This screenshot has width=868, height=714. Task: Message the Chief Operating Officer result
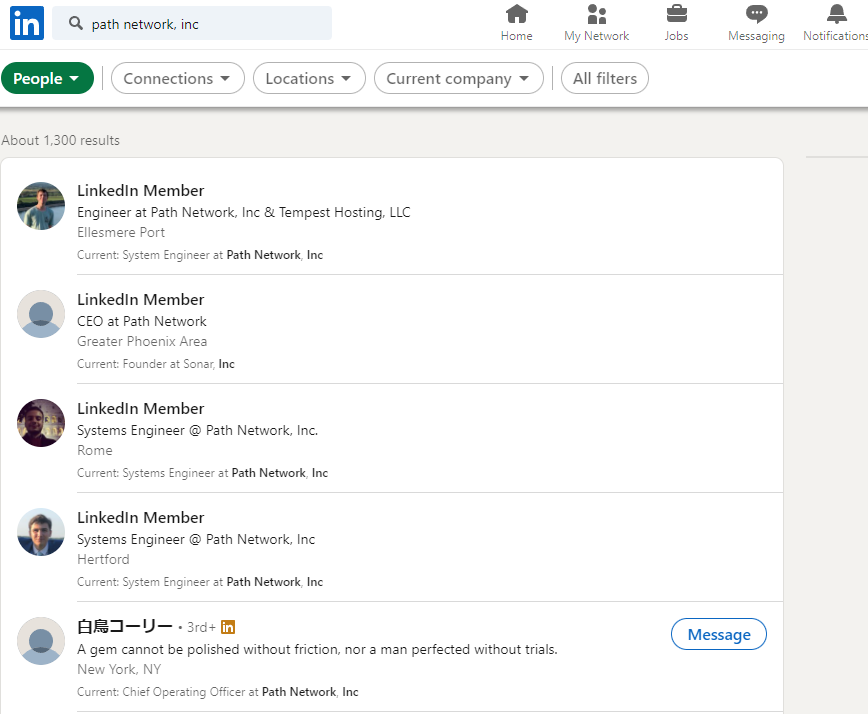click(718, 634)
